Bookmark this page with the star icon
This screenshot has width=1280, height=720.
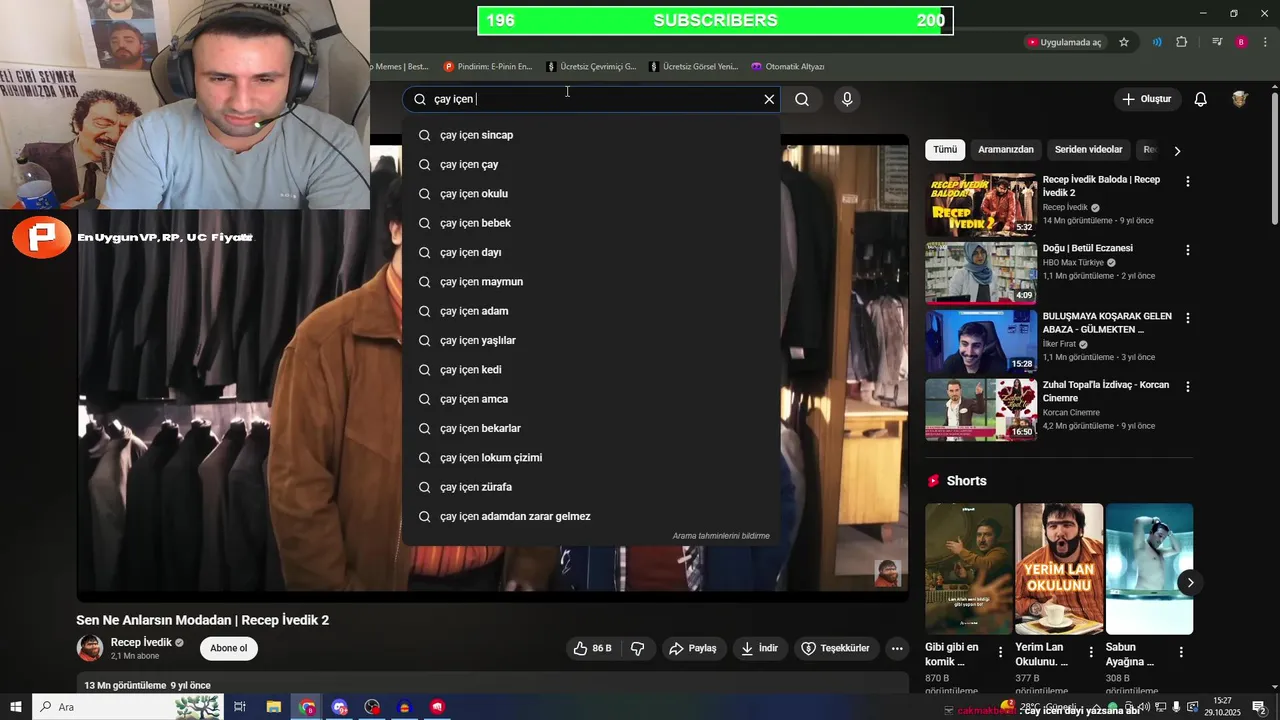click(1124, 42)
